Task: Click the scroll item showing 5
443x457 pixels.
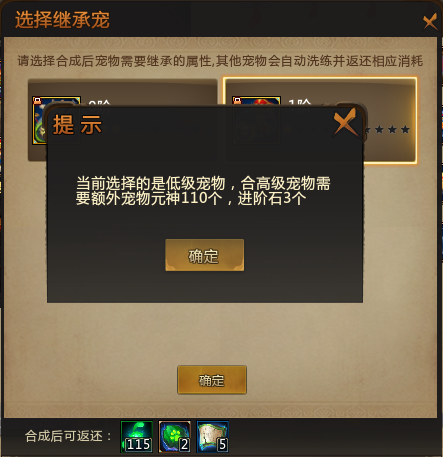Action: [213, 437]
